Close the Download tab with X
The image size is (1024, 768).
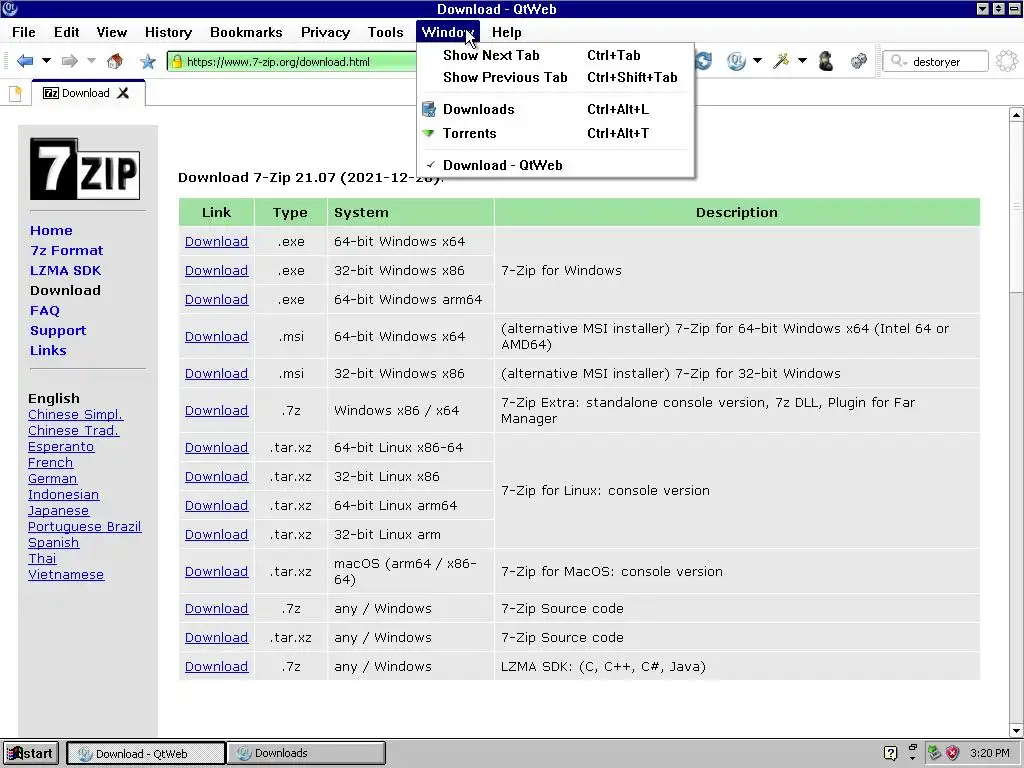(x=123, y=93)
